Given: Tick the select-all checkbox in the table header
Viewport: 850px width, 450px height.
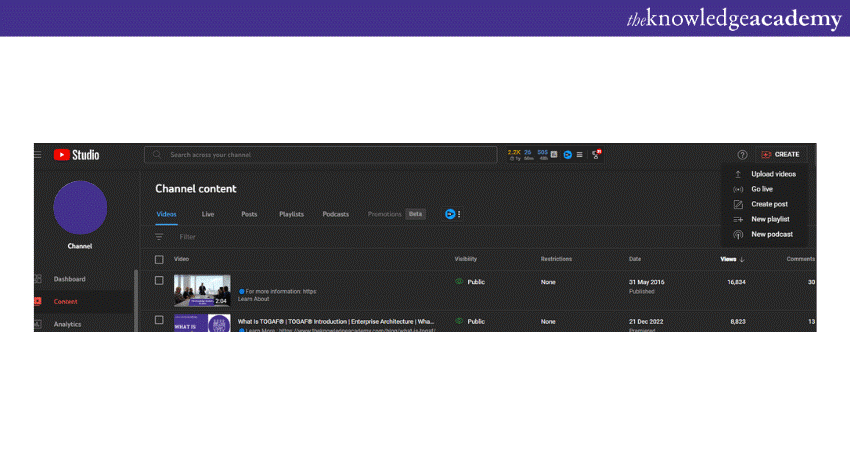Looking at the screenshot, I should (x=159, y=259).
